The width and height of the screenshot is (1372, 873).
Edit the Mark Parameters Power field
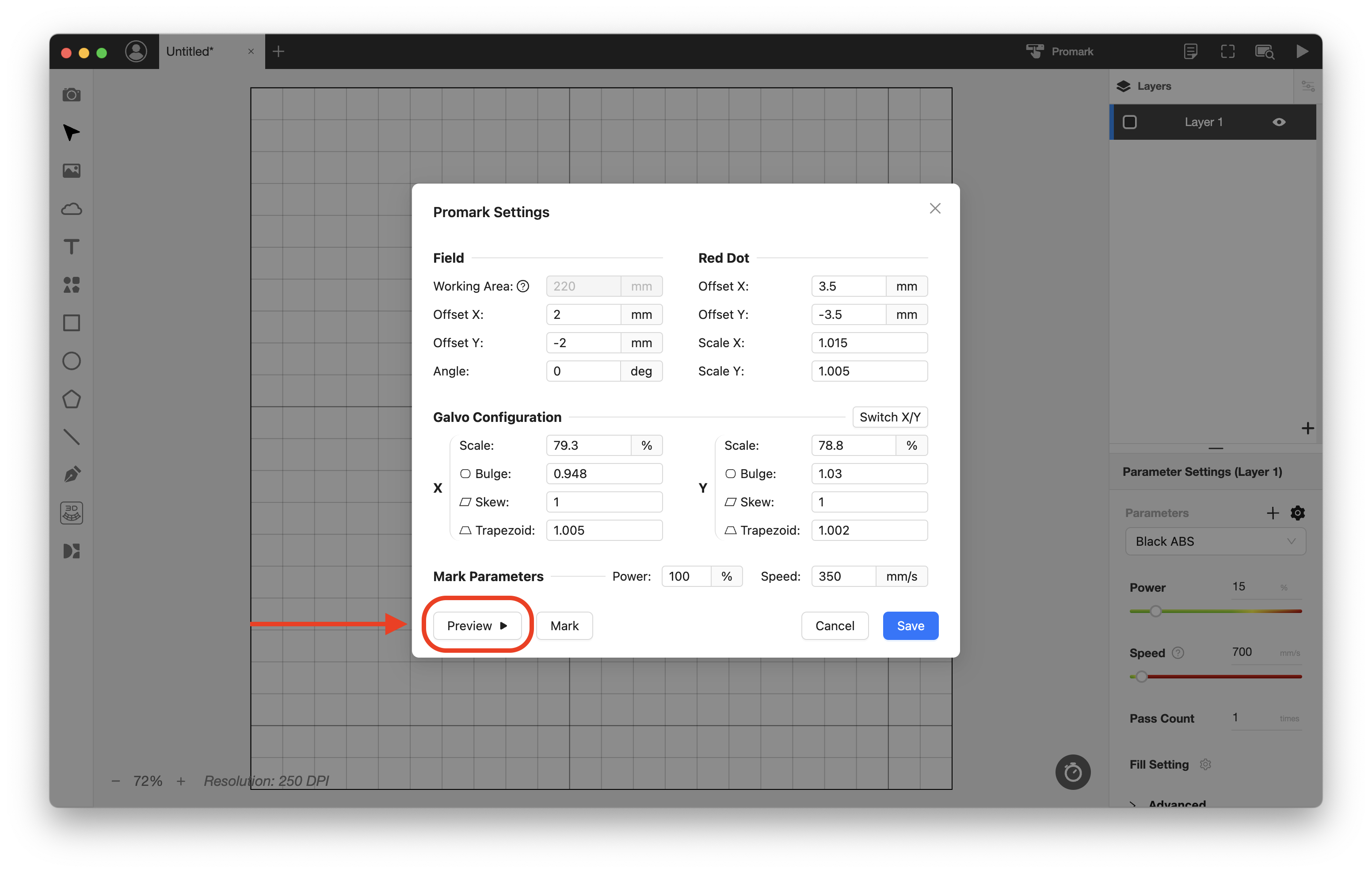[x=686, y=577]
